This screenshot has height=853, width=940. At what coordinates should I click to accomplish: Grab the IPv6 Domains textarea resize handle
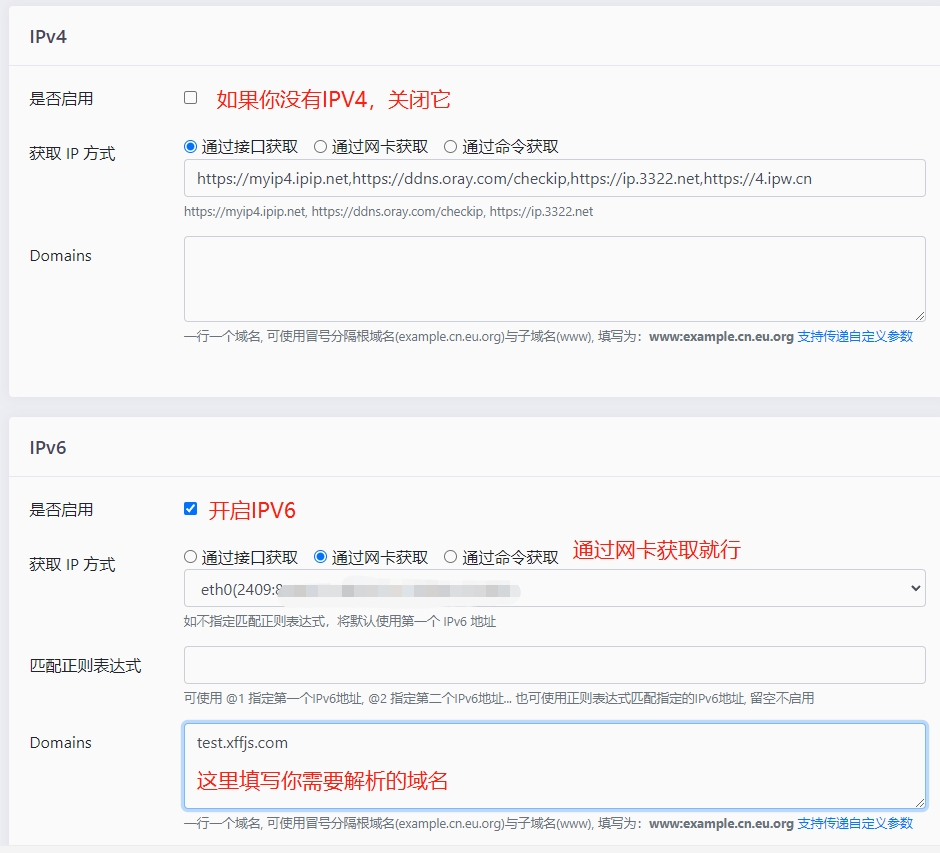pyautogui.click(x=919, y=802)
